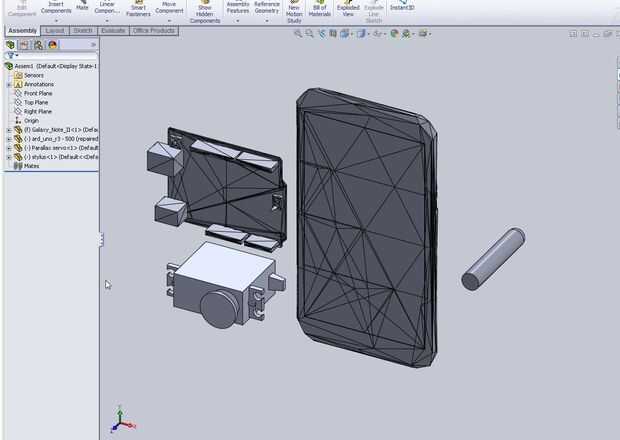The image size is (620, 440).
Task: Open Assembly Features tool
Action: [x=238, y=7]
